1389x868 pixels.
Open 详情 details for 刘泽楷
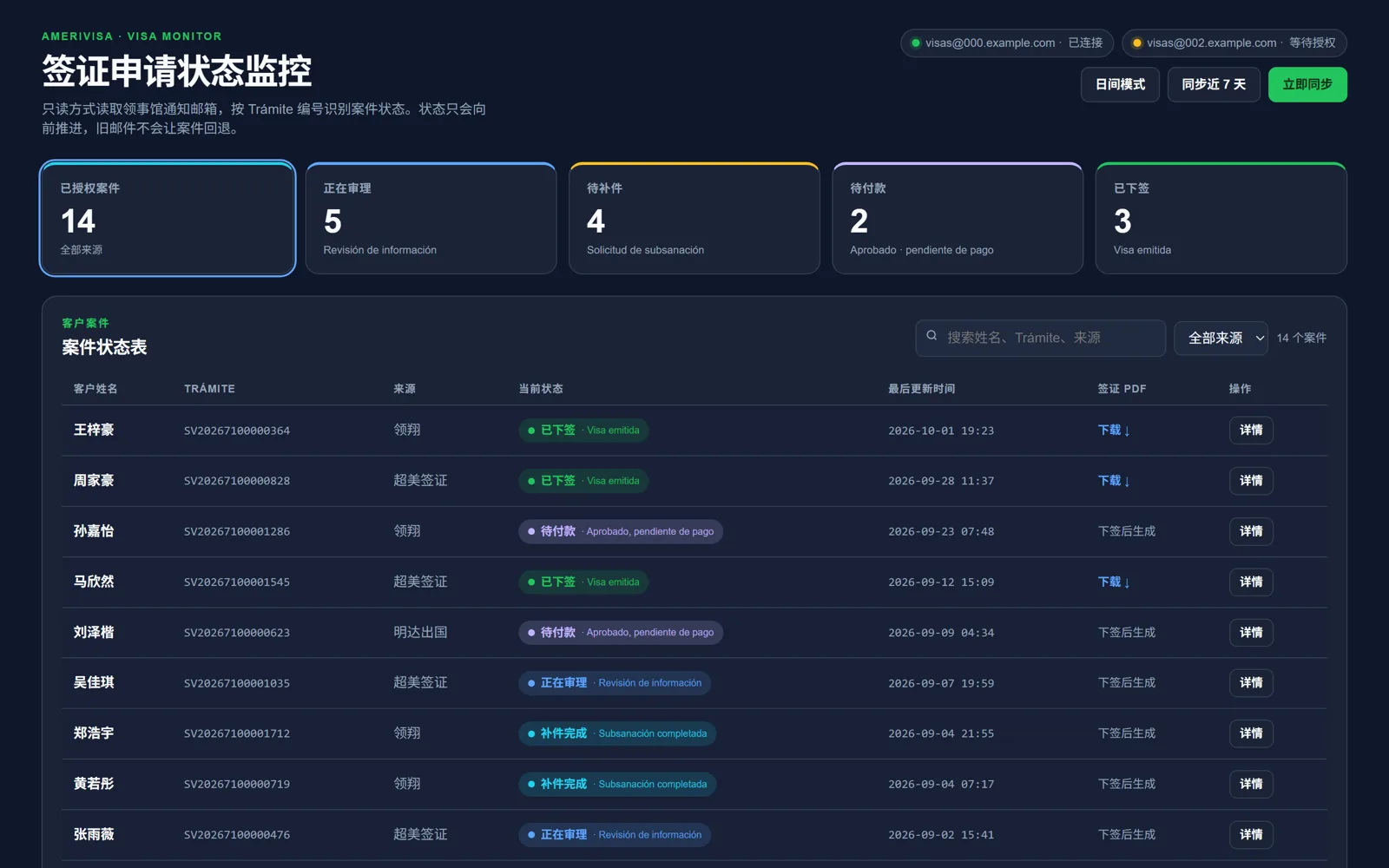tap(1251, 633)
